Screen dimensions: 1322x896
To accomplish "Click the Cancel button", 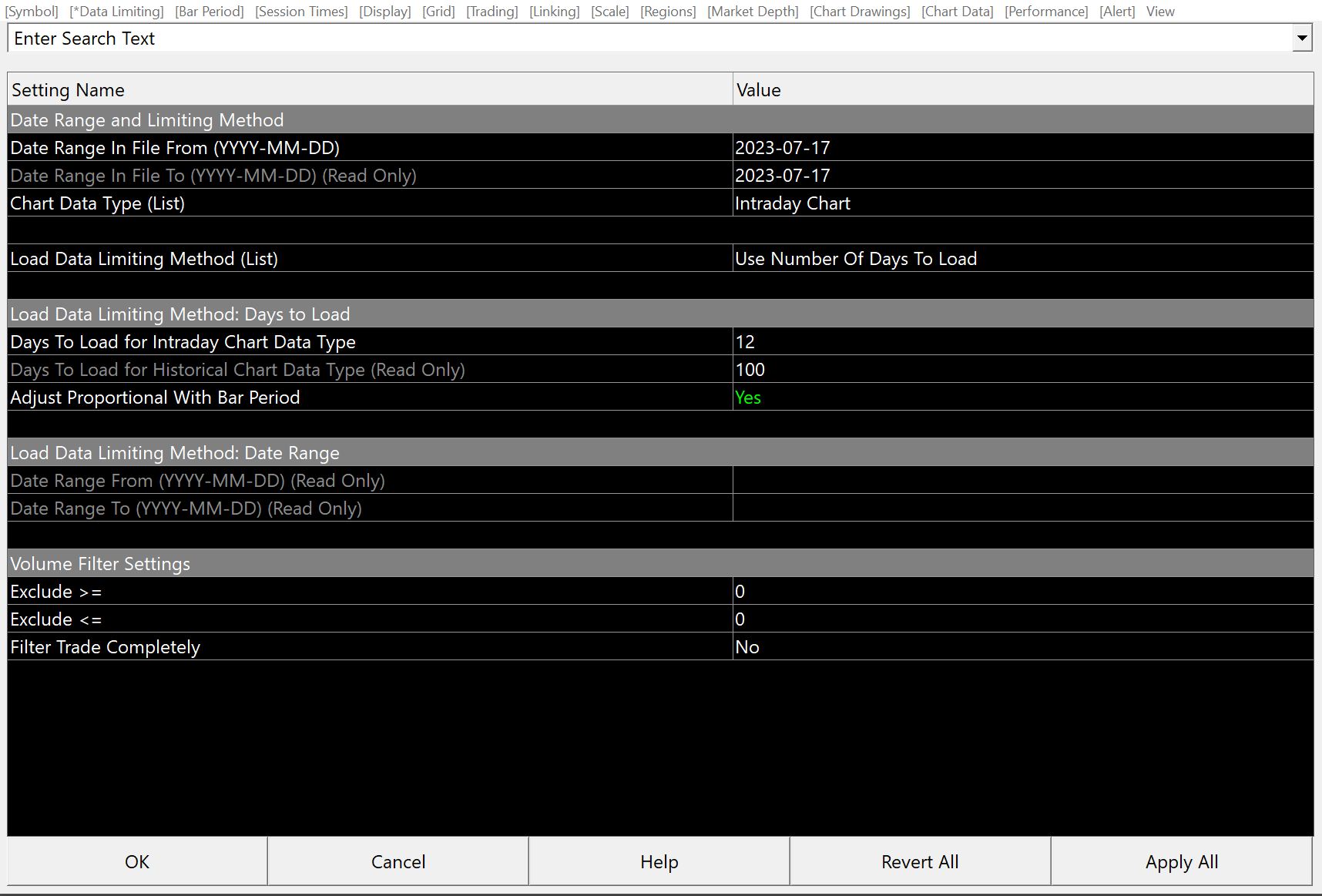I will (398, 861).
